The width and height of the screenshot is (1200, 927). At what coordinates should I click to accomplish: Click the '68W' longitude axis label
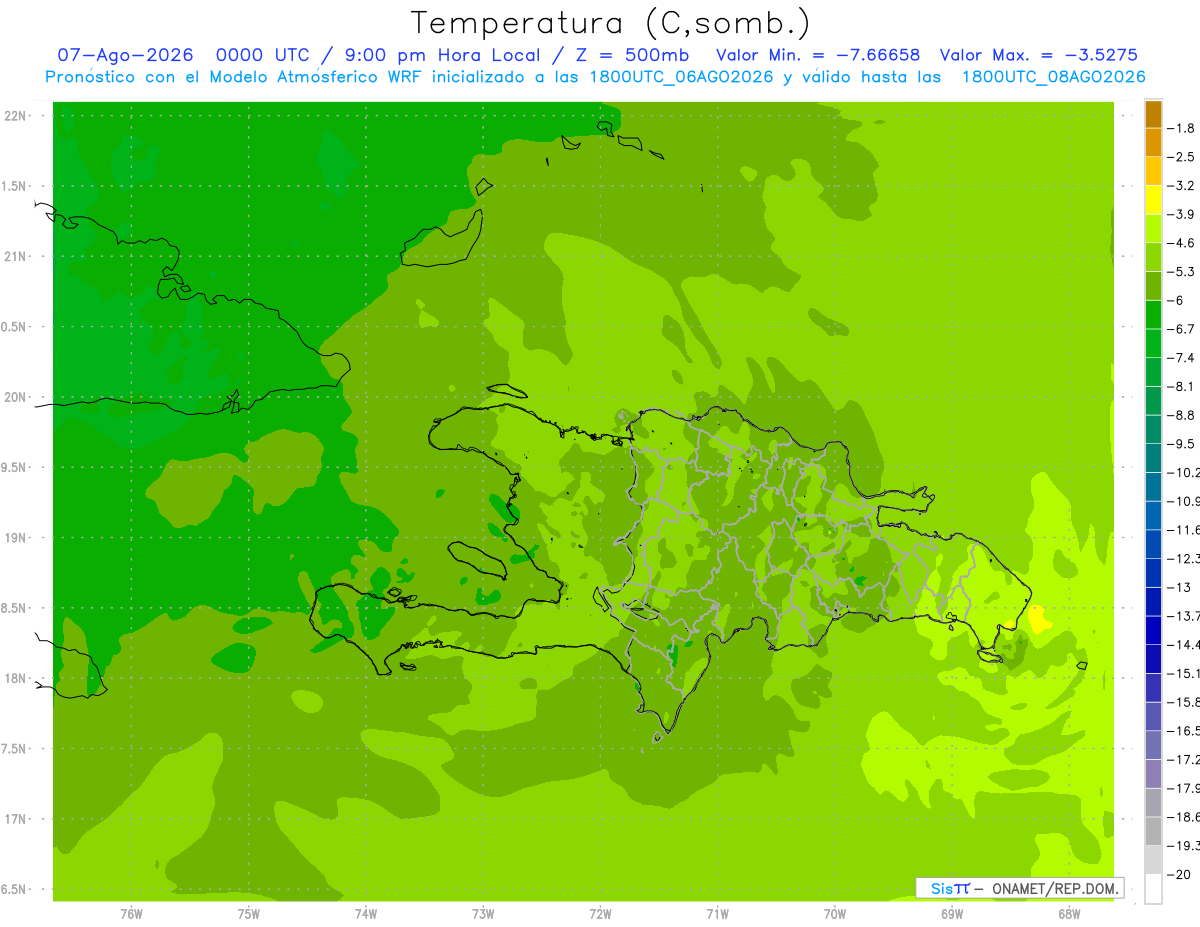click(1069, 914)
